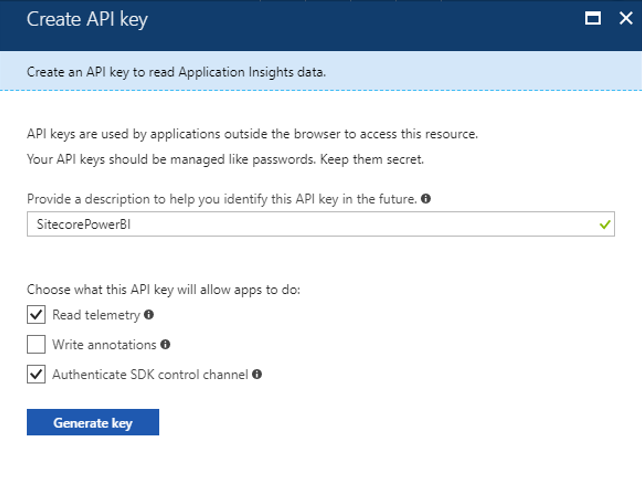642x479 pixels.
Task: Click the green validation checkmark in the description field
Action: click(604, 226)
